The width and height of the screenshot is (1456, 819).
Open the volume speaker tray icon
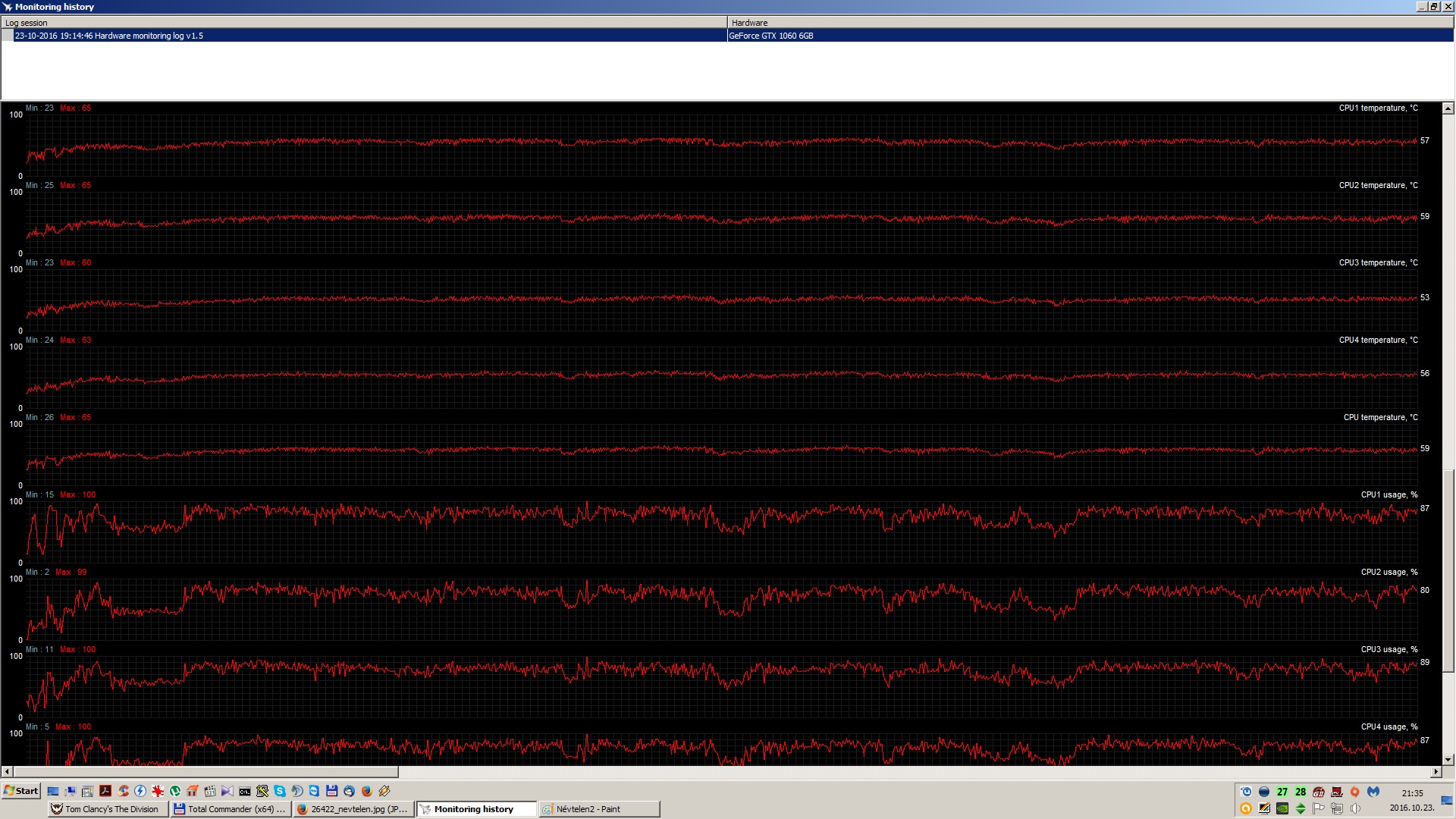tap(1355, 808)
